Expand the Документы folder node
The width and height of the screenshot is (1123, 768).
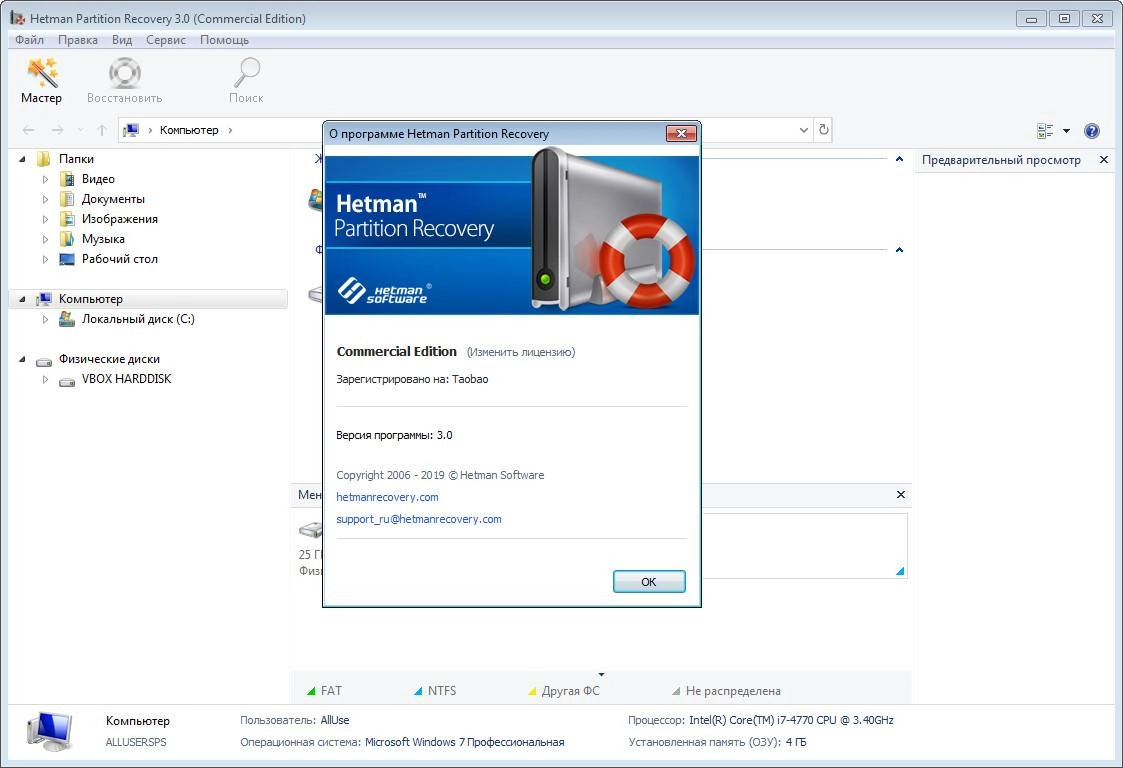click(x=45, y=199)
